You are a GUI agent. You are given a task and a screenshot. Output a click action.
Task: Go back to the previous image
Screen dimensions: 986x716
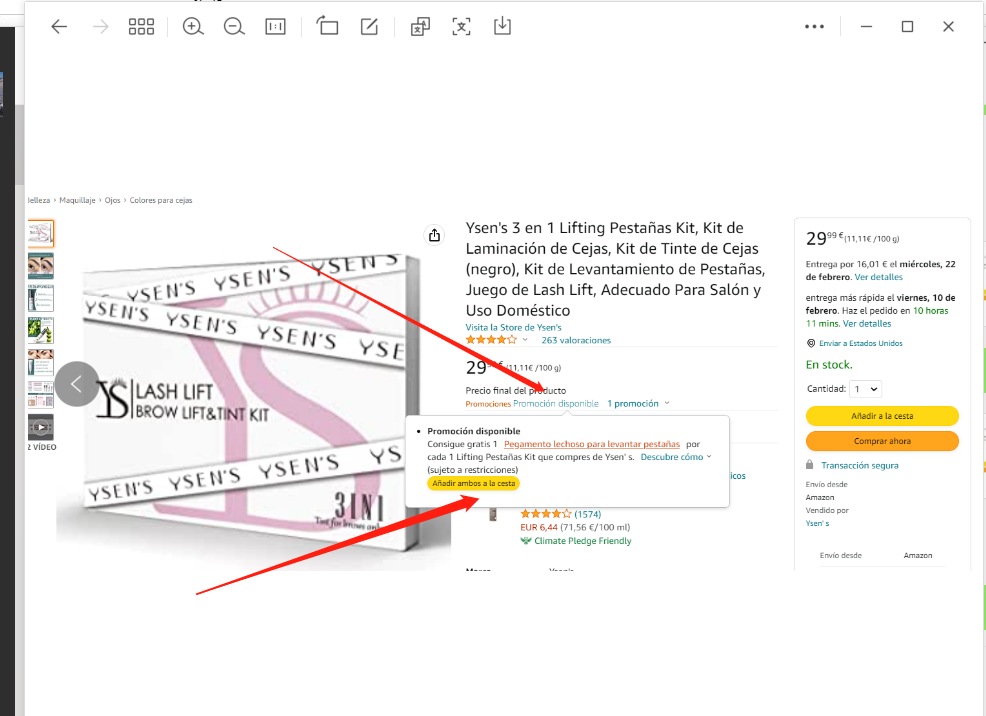59,27
